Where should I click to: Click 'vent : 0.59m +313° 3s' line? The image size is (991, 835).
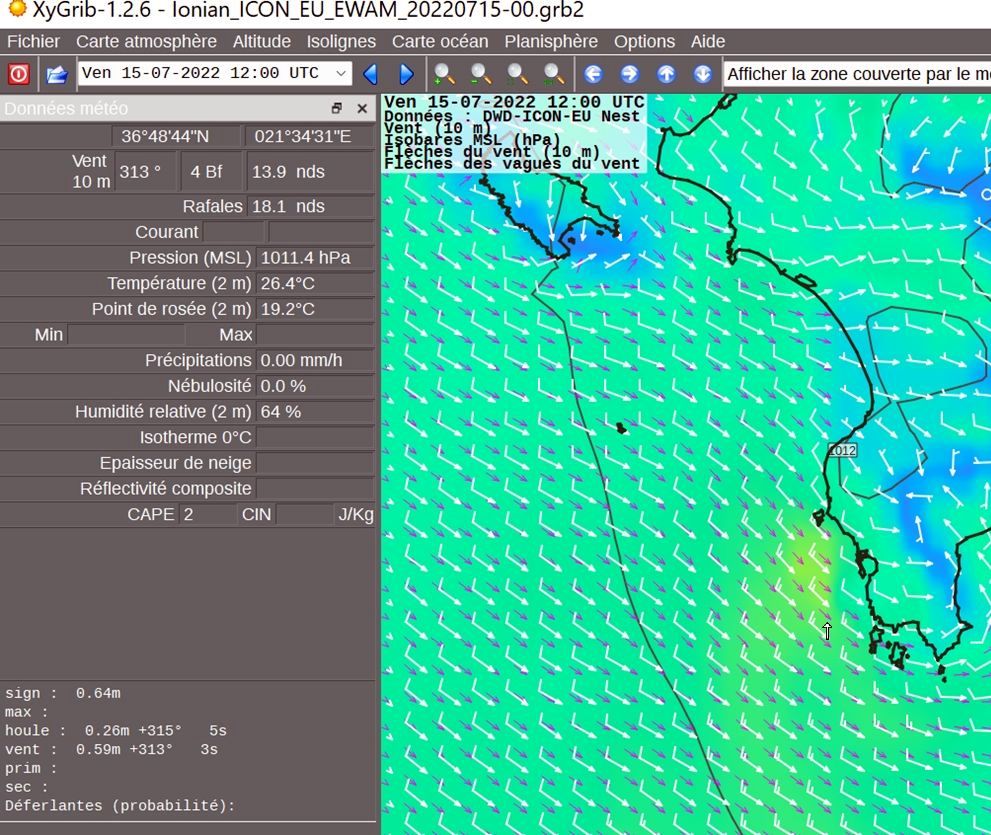pos(111,750)
